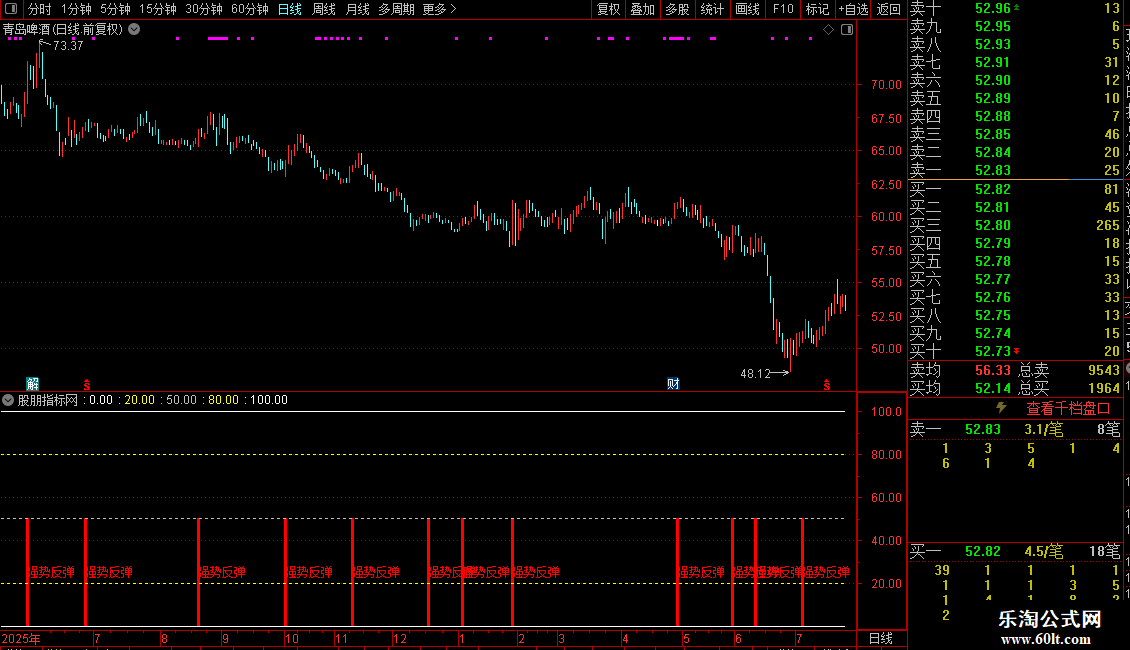
Task: Click the red S marker near July
Action: point(87,386)
